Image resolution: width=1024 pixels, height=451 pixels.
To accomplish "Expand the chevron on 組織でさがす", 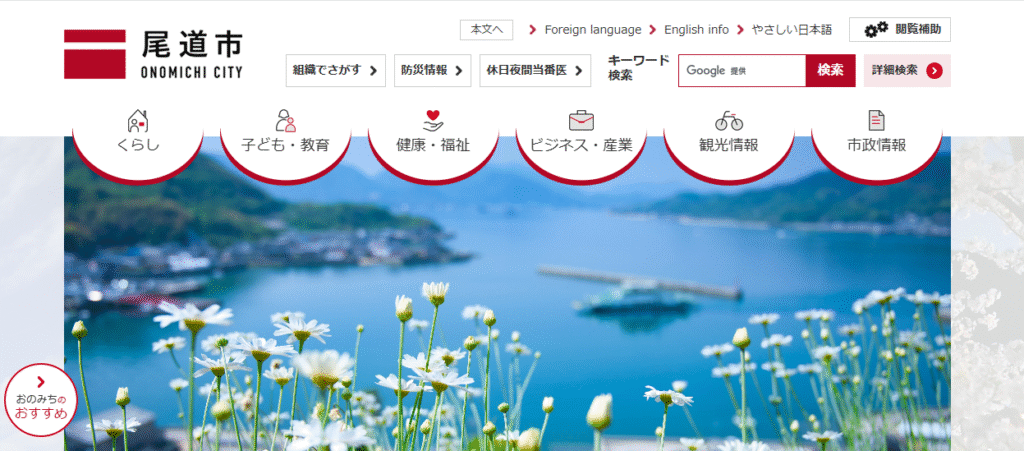I will [x=374, y=71].
